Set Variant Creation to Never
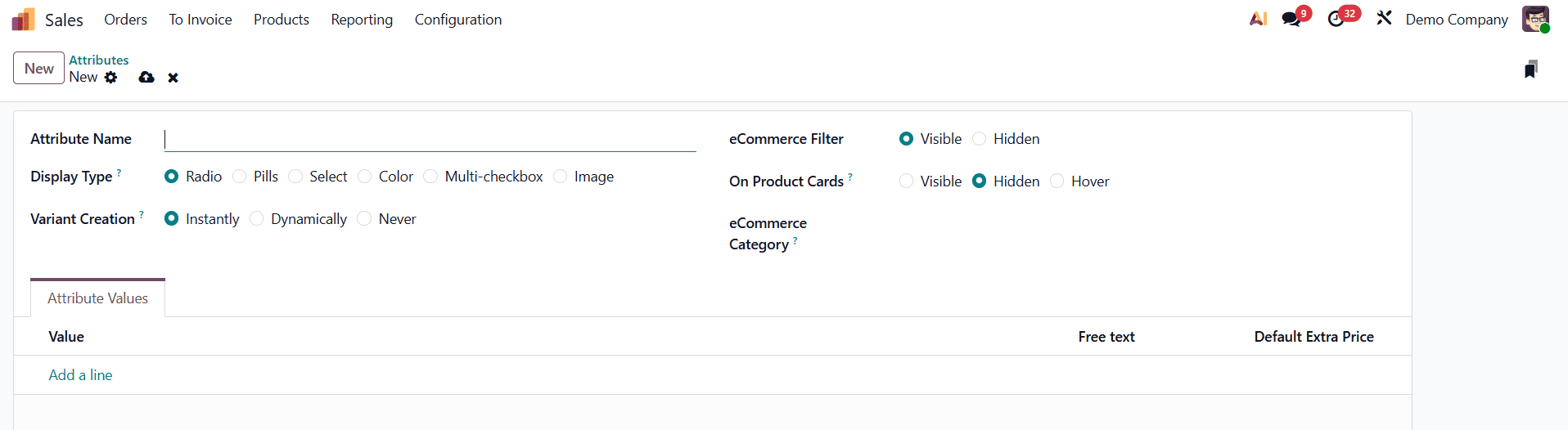This screenshot has height=430, width=1568. [365, 219]
